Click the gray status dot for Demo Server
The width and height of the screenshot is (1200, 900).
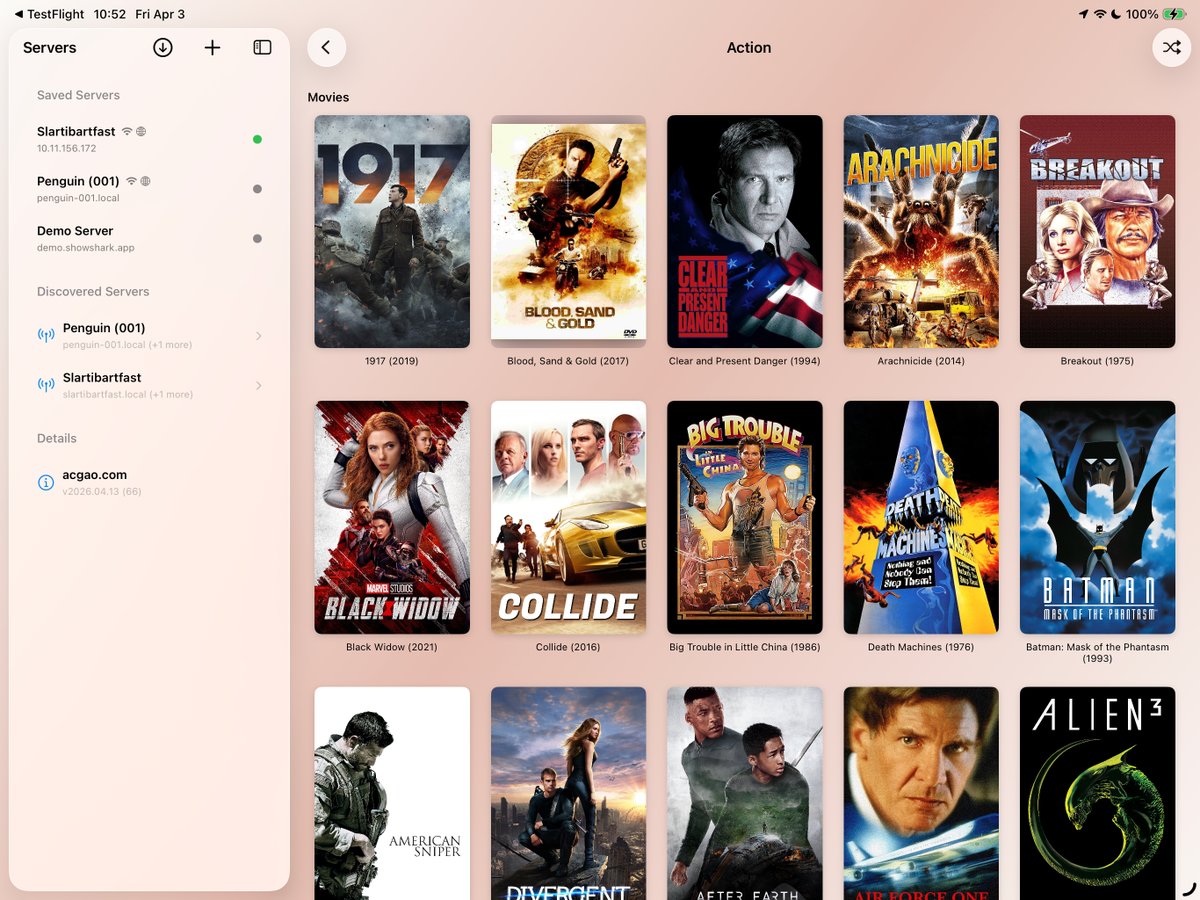(257, 239)
